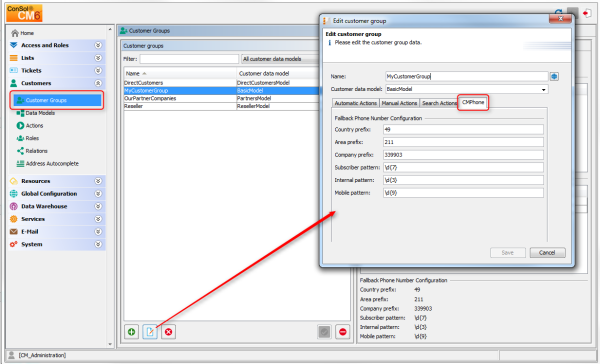Expand the Data Warehouse chevron
This screenshot has height=364, width=600.
(x=98, y=206)
